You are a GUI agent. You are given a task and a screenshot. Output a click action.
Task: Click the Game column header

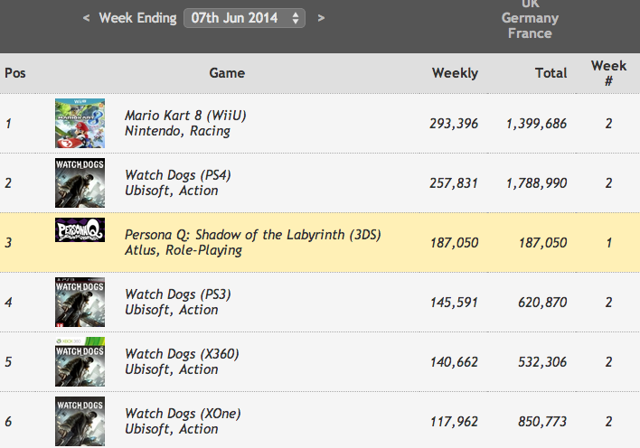pyautogui.click(x=227, y=73)
